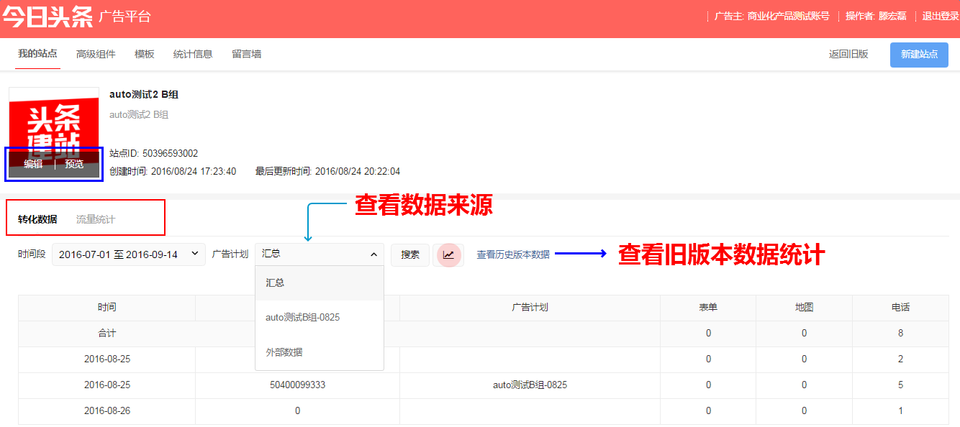Collapse the 广告计划 dropdown showing 汇总
Viewport: 960px width, 427px height.
point(319,255)
